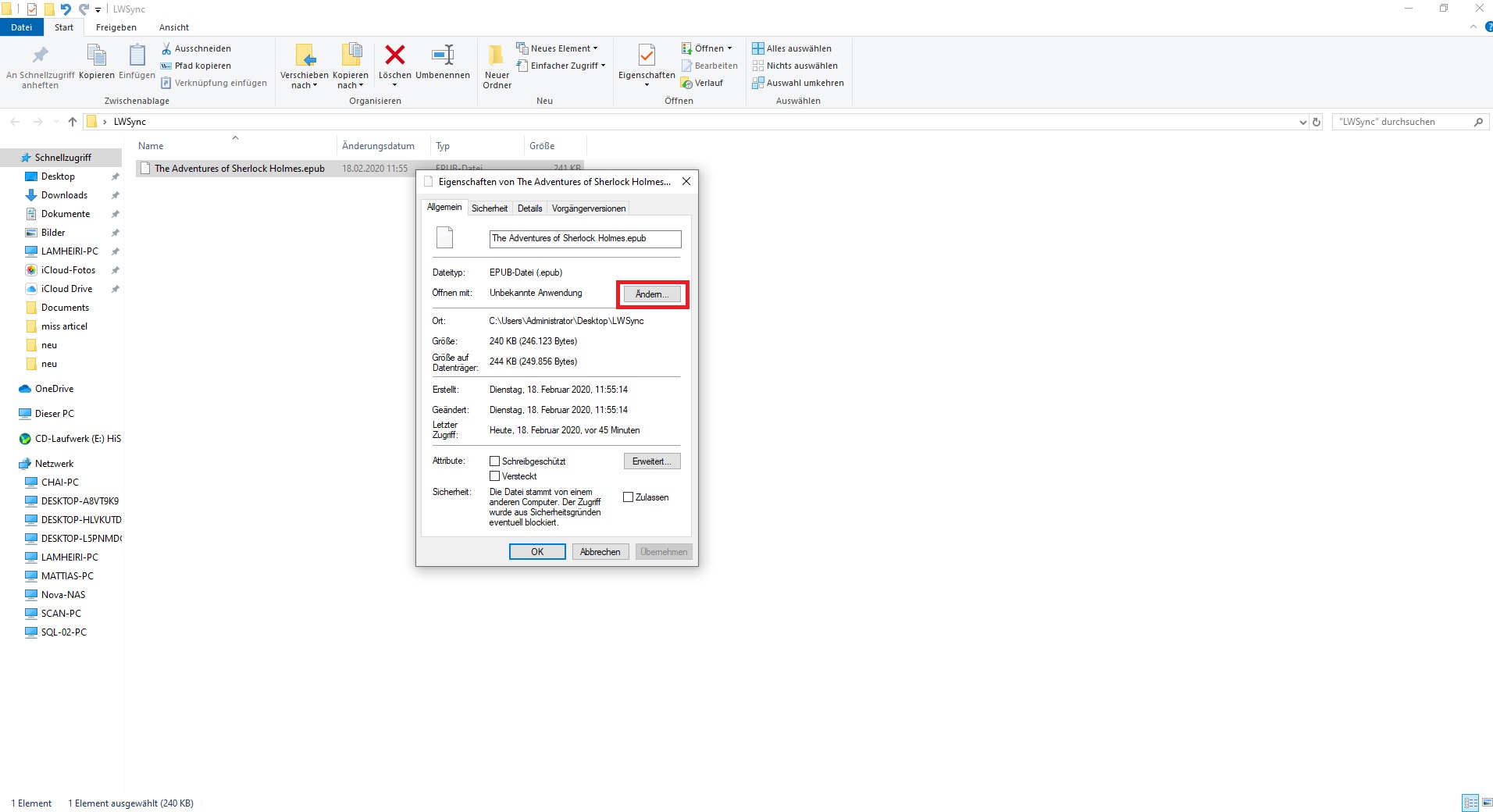Click Ändern button for opening app
This screenshot has width=1493, height=812.
[x=652, y=294]
